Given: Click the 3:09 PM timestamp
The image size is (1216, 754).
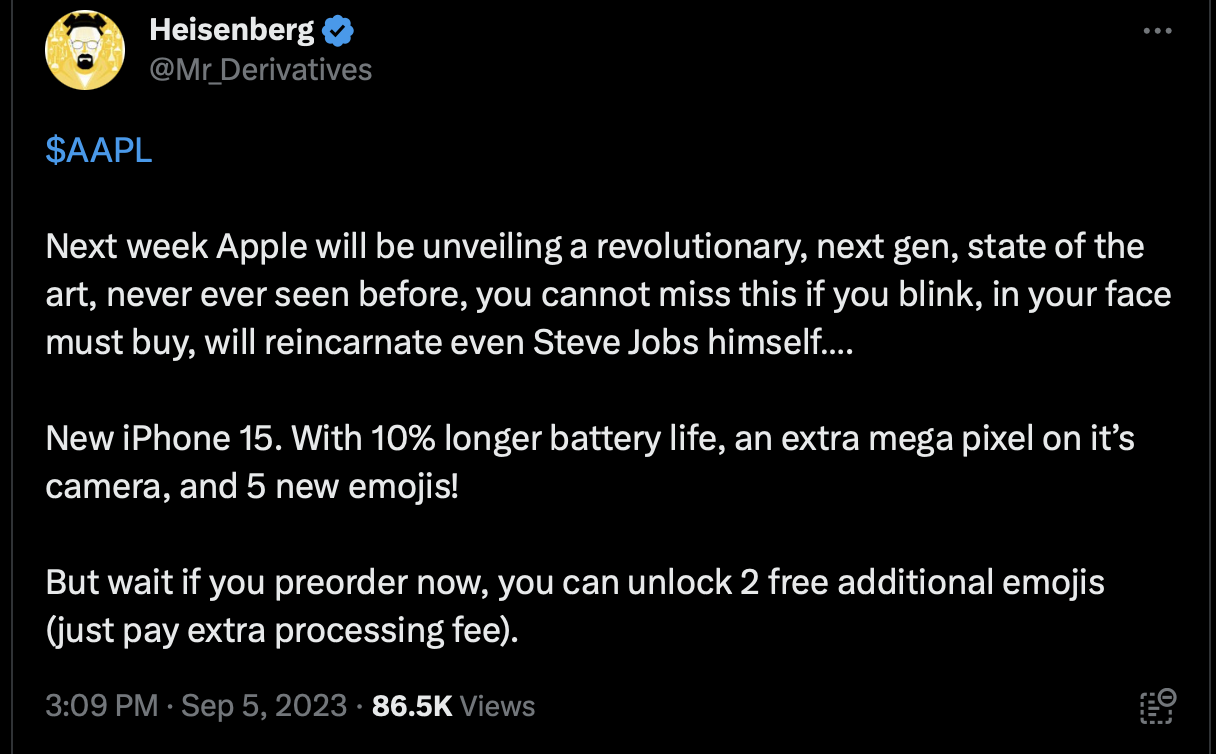Looking at the screenshot, I should point(102,706).
